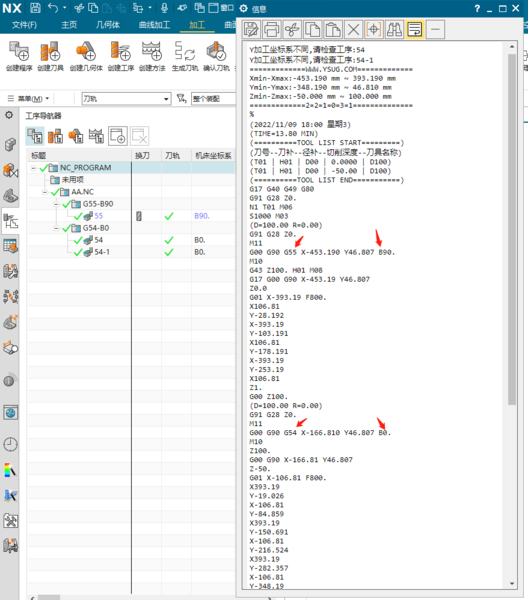Viewport: 528px width, 600px height.
Task: Switch navigator to Program Order view
Action: (x=35, y=136)
